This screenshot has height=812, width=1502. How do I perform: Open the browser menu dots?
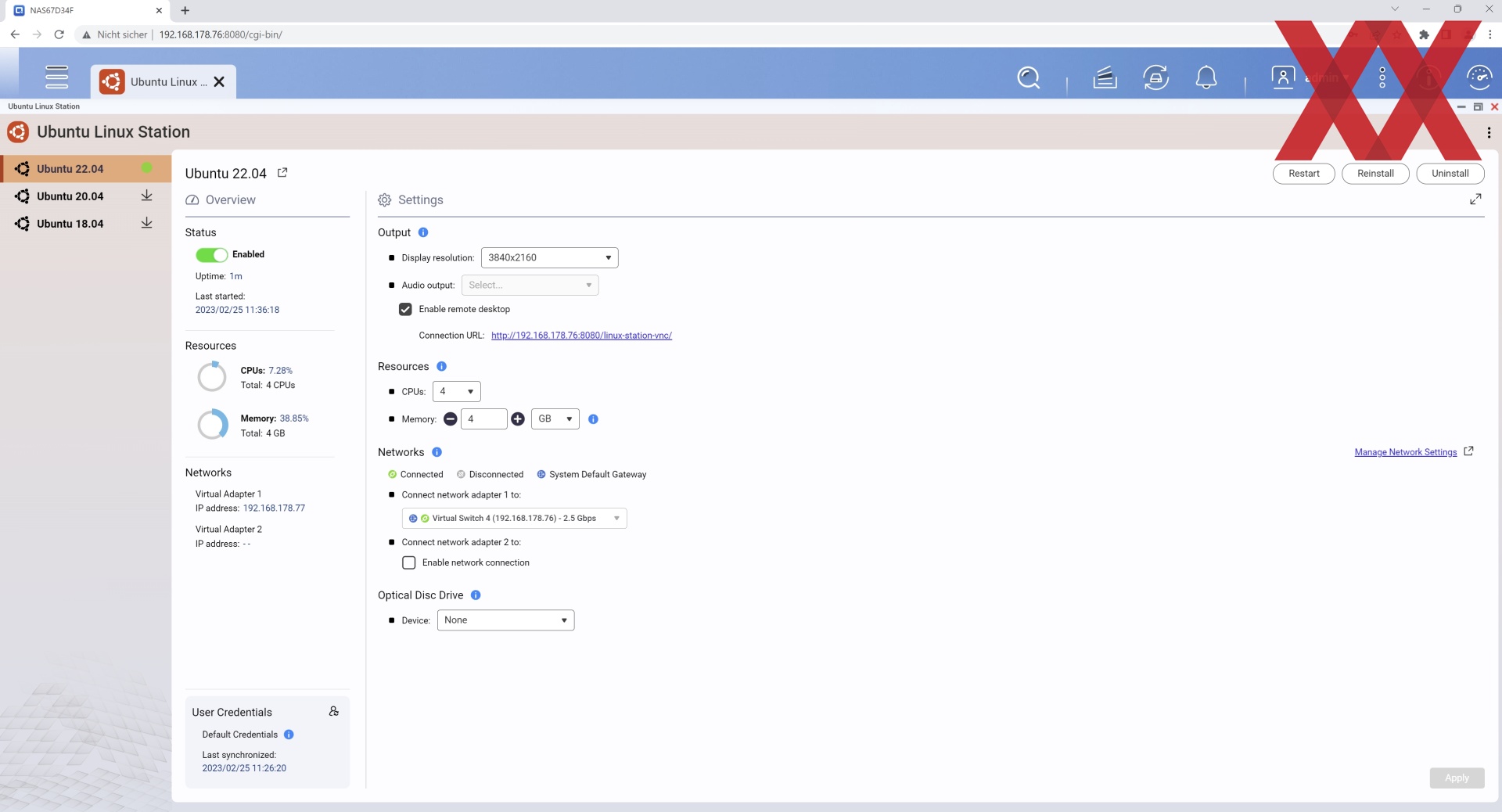click(1490, 34)
